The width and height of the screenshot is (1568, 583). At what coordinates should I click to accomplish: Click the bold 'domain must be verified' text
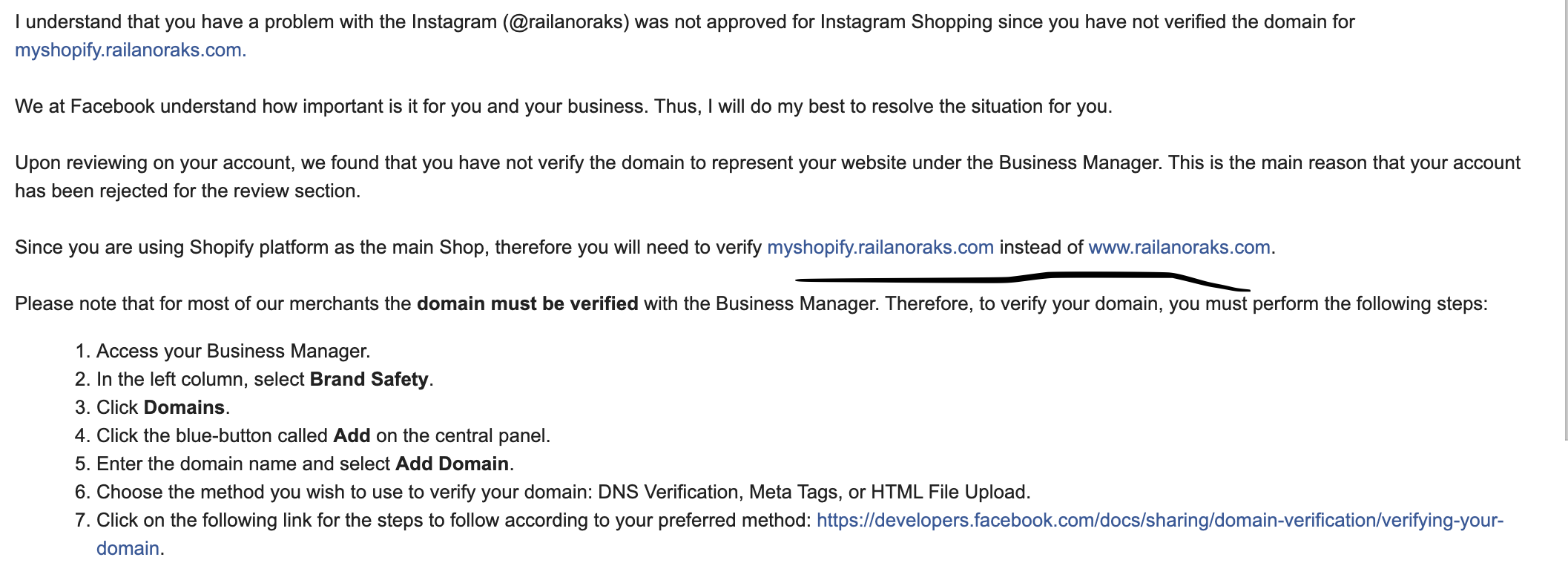click(527, 304)
